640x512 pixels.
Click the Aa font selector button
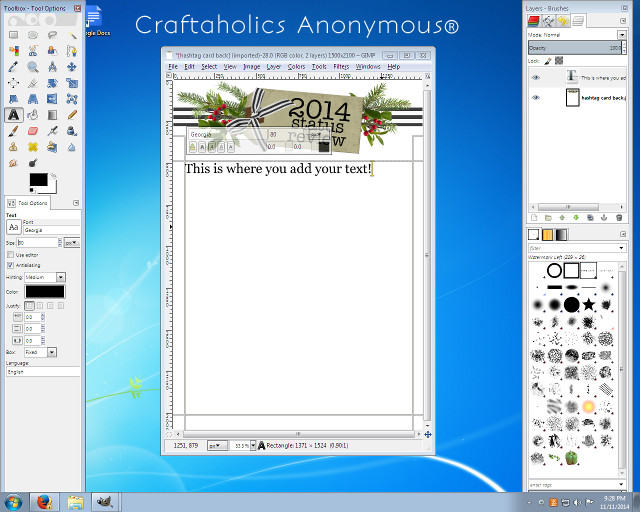tap(13, 227)
